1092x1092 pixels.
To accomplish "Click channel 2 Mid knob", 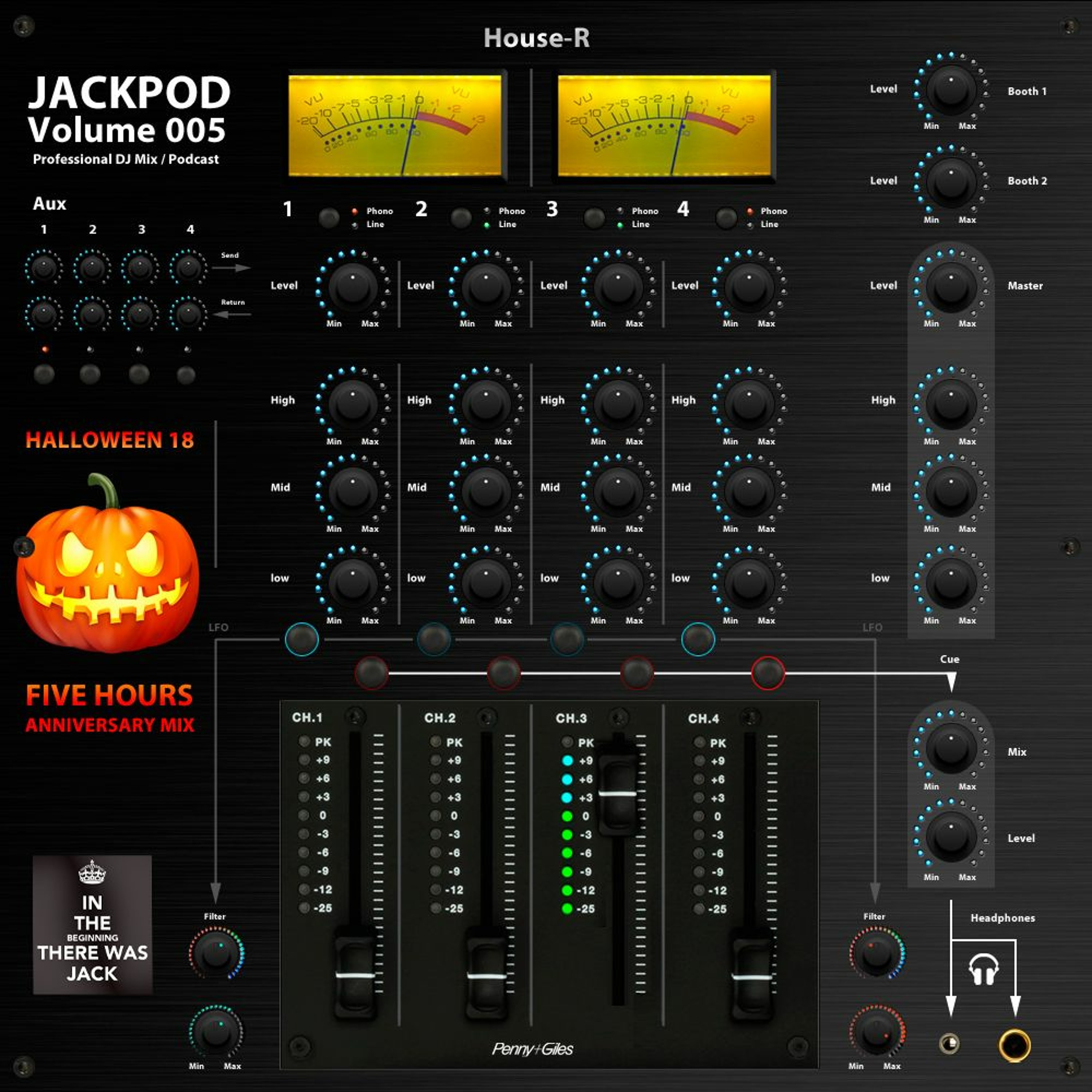I will [486, 492].
